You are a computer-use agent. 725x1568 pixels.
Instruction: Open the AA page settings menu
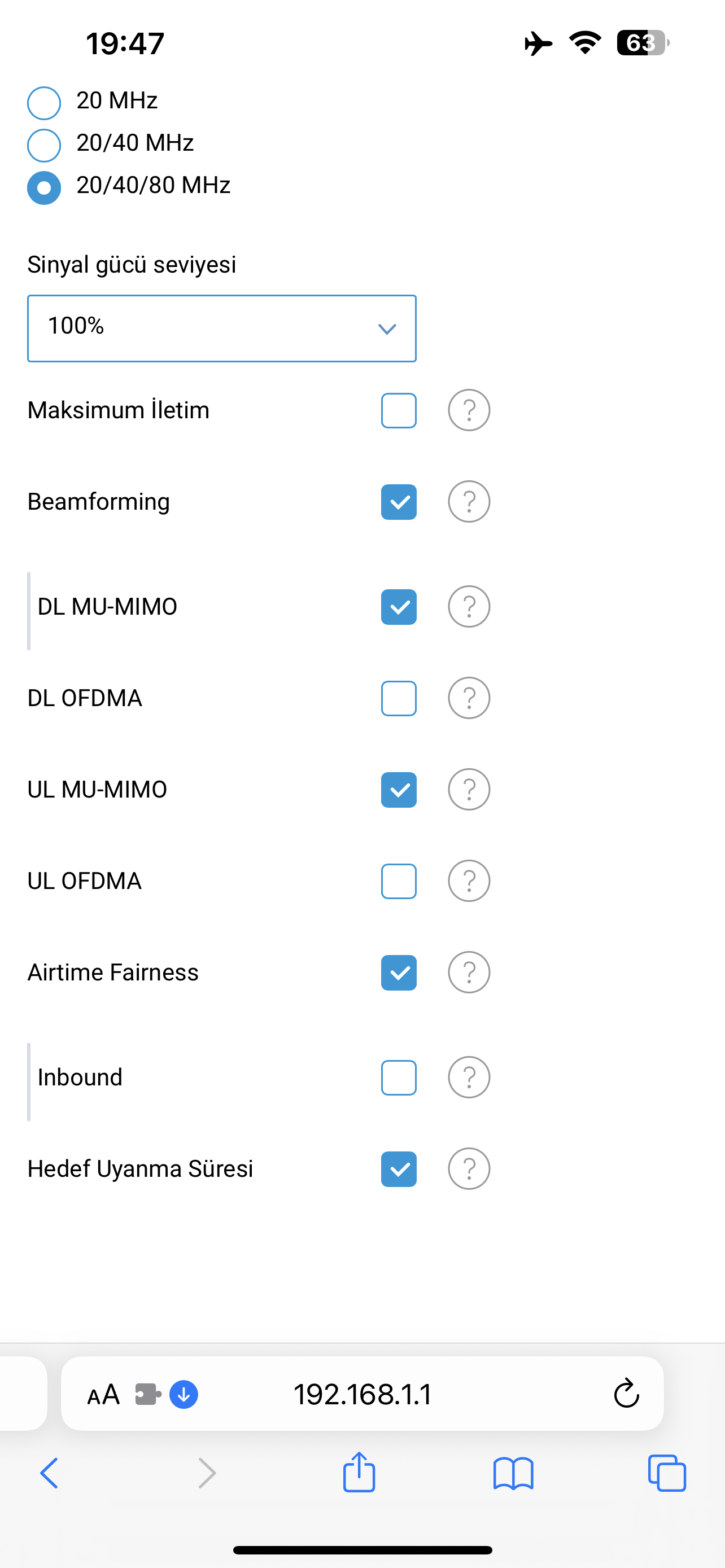tap(103, 1395)
